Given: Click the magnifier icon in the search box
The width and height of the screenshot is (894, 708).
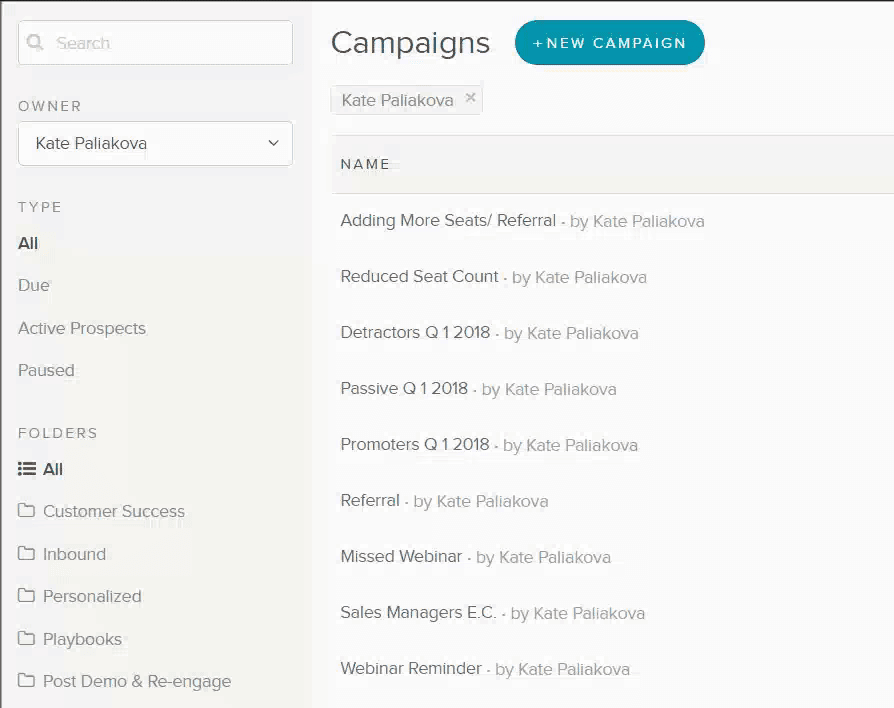Looking at the screenshot, I should (35, 42).
